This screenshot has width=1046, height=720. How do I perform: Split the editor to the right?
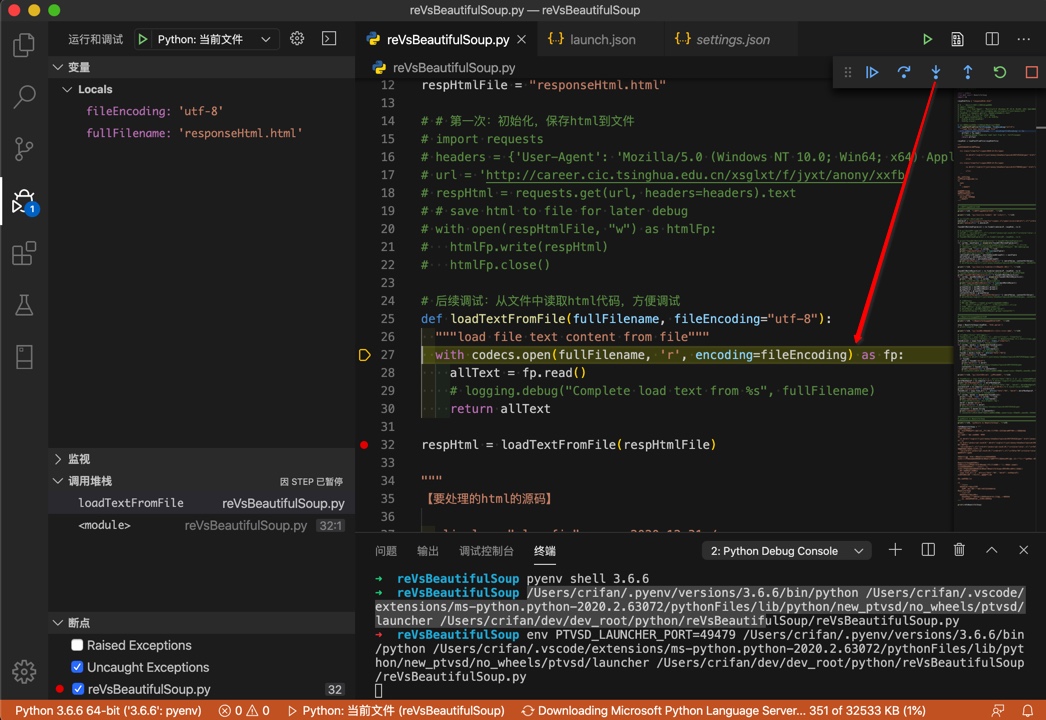[x=992, y=39]
